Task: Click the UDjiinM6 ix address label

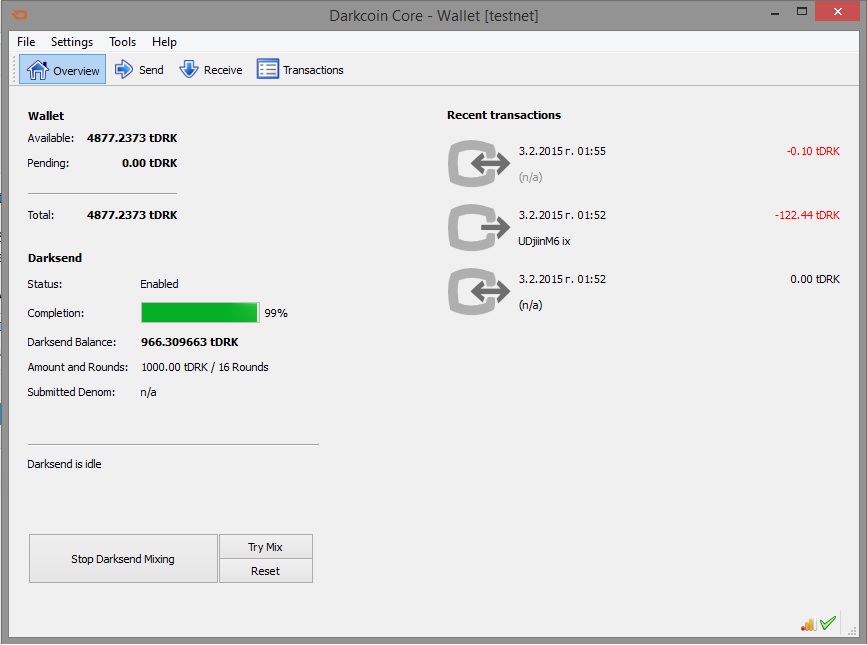Action: click(x=544, y=241)
